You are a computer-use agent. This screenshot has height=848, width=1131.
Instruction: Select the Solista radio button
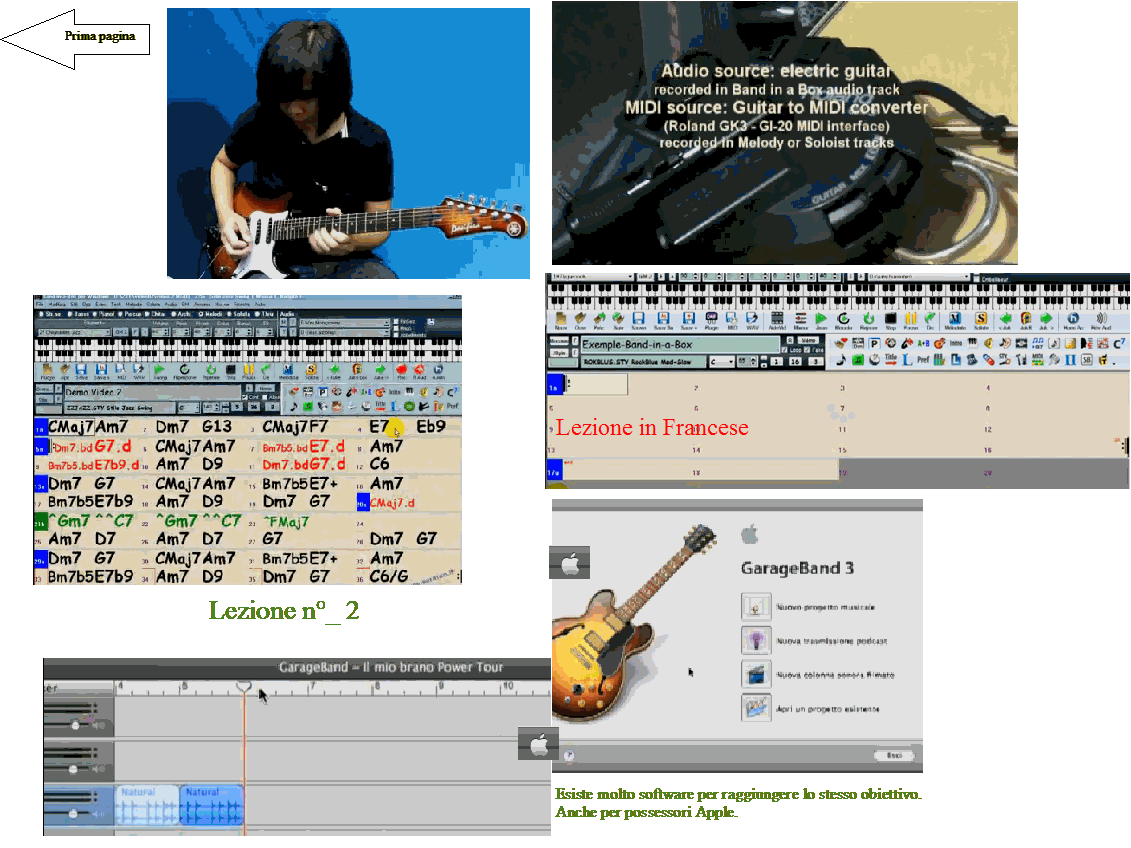coord(229,314)
